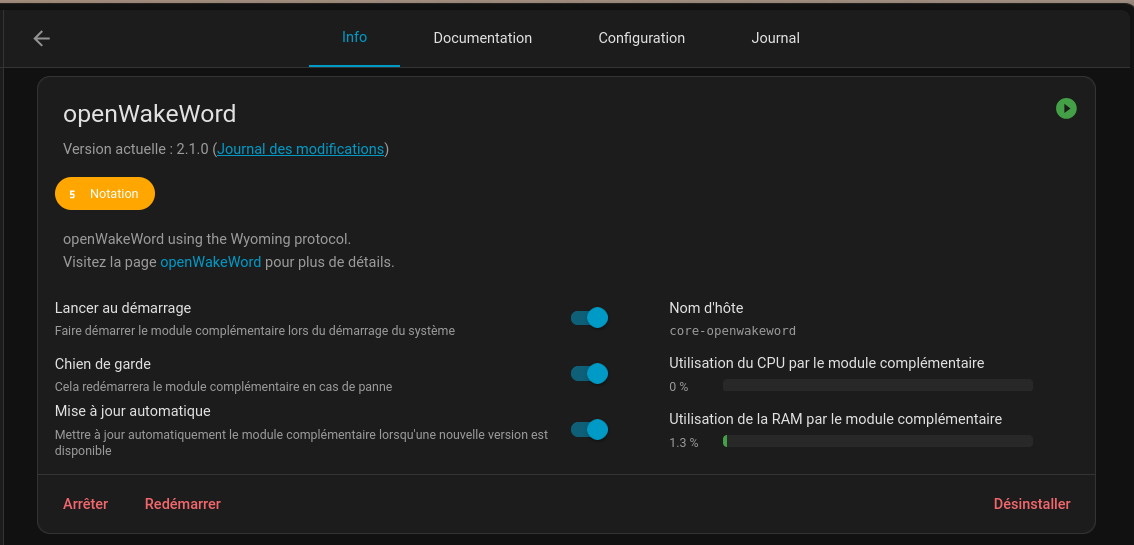The height and width of the screenshot is (545, 1134).
Task: Click the Désinstaller button
Action: [x=1031, y=504]
